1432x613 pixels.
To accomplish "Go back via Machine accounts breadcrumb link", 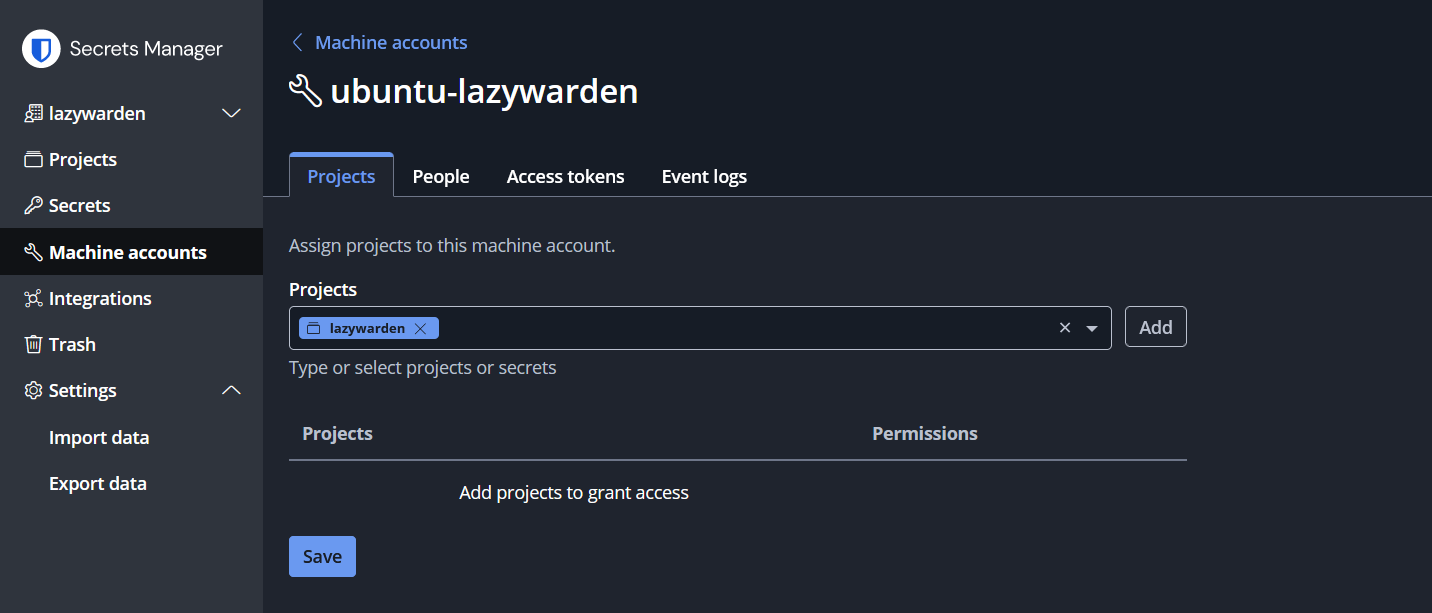I will (x=391, y=42).
